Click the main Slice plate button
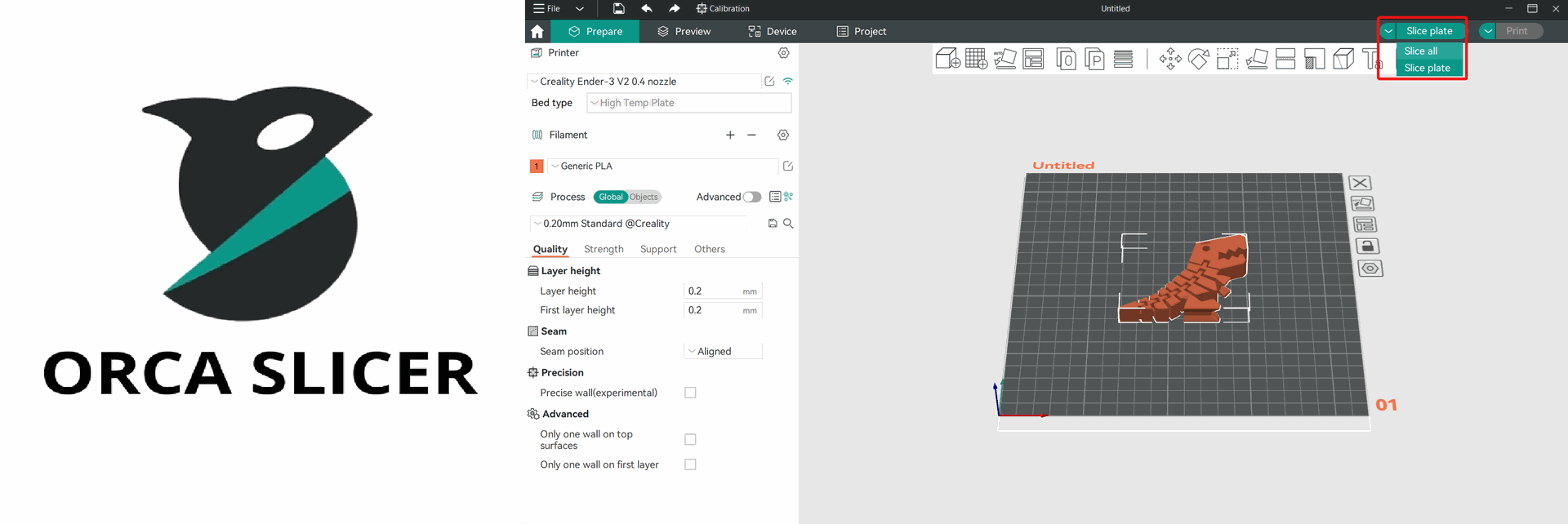1568x524 pixels. point(1429,31)
